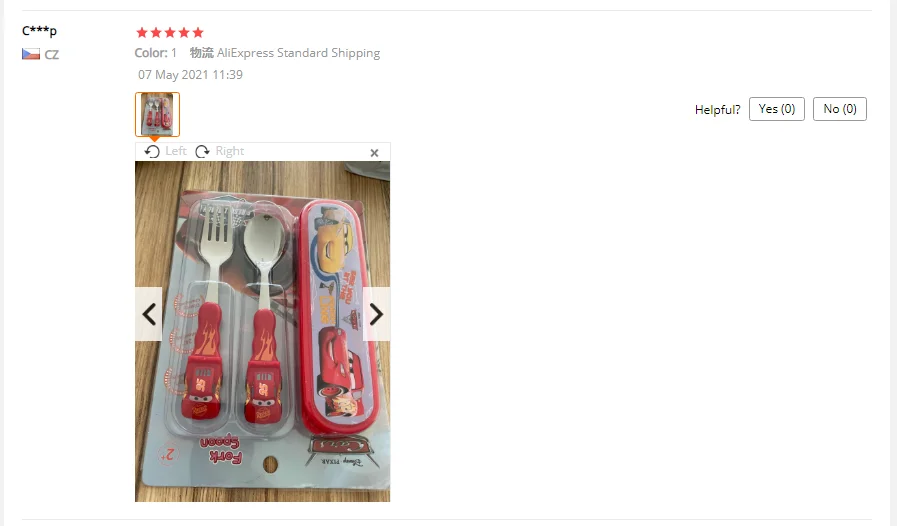This screenshot has height=526, width=897.
Task: Select the small review photo thumbnail
Action: click(157, 114)
